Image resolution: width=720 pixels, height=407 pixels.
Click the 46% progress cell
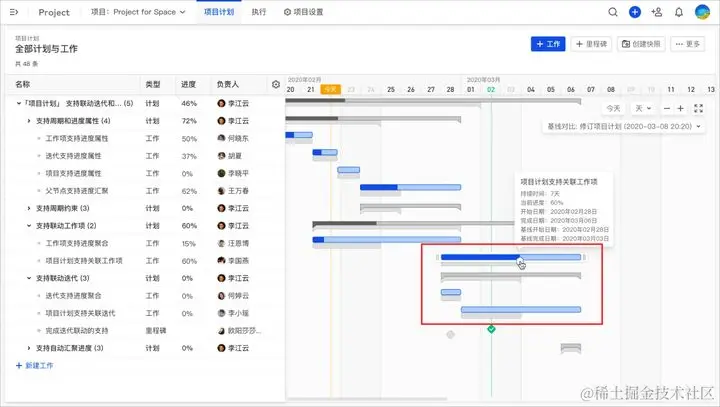point(189,103)
